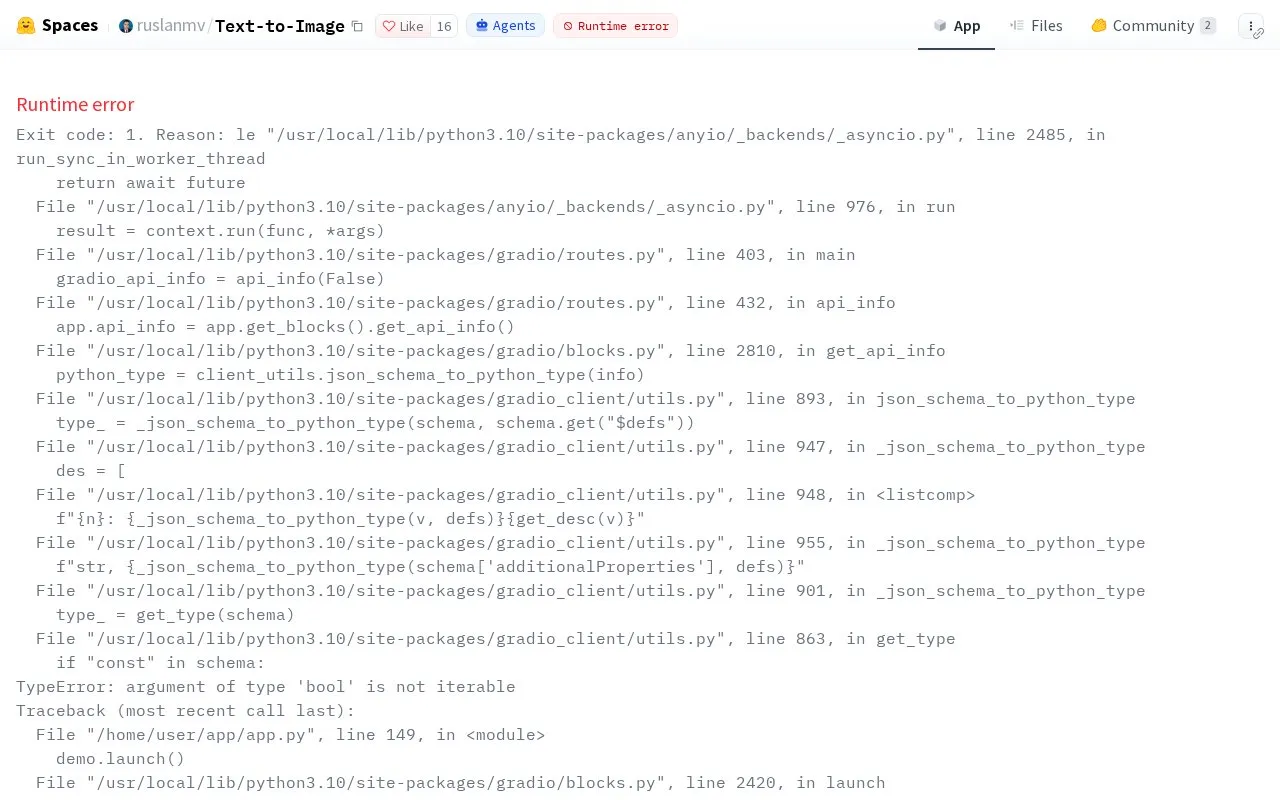Screen dimensions: 1280x800
Task: Click the ruslanmv avatar icon
Action: (x=126, y=26)
